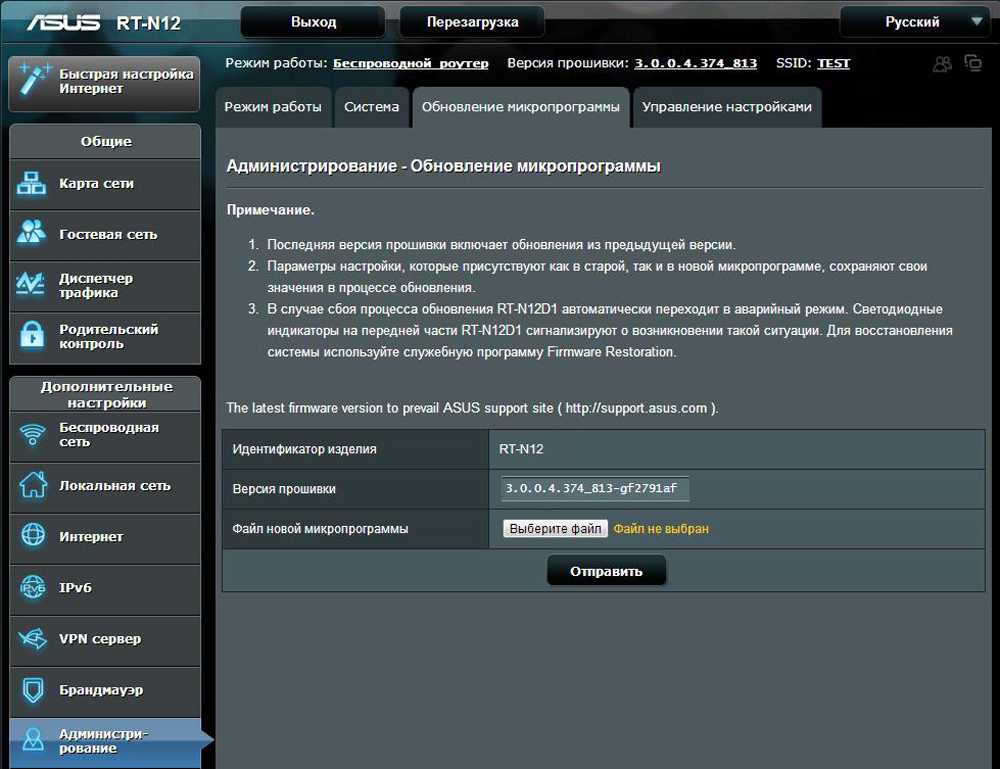The width and height of the screenshot is (1000, 769).
Task: Click the Выберите файл file chooser button
Action: (x=555, y=529)
